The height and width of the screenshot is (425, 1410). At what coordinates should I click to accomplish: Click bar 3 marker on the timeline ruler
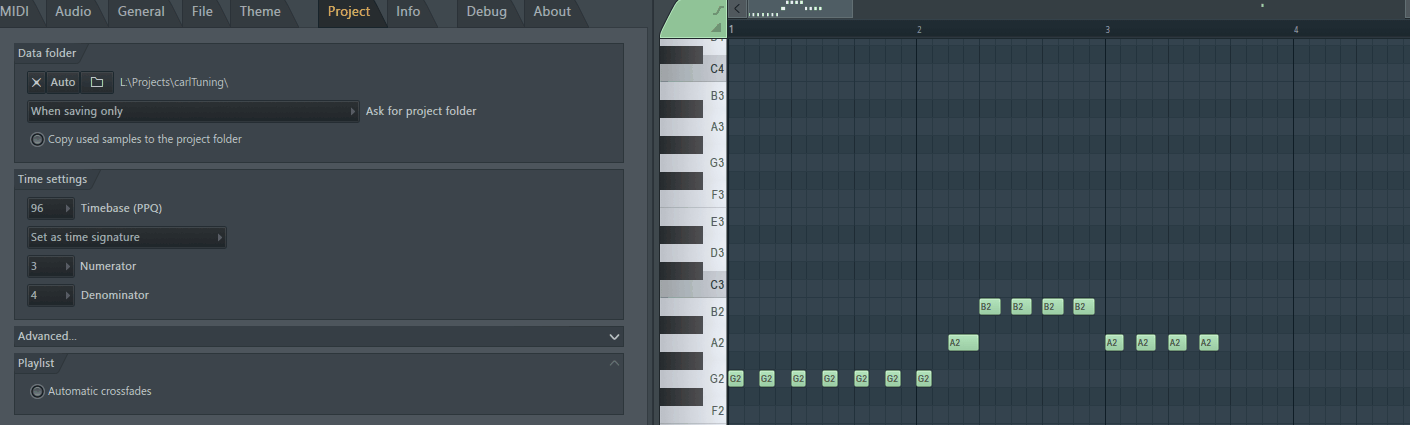point(1107,30)
